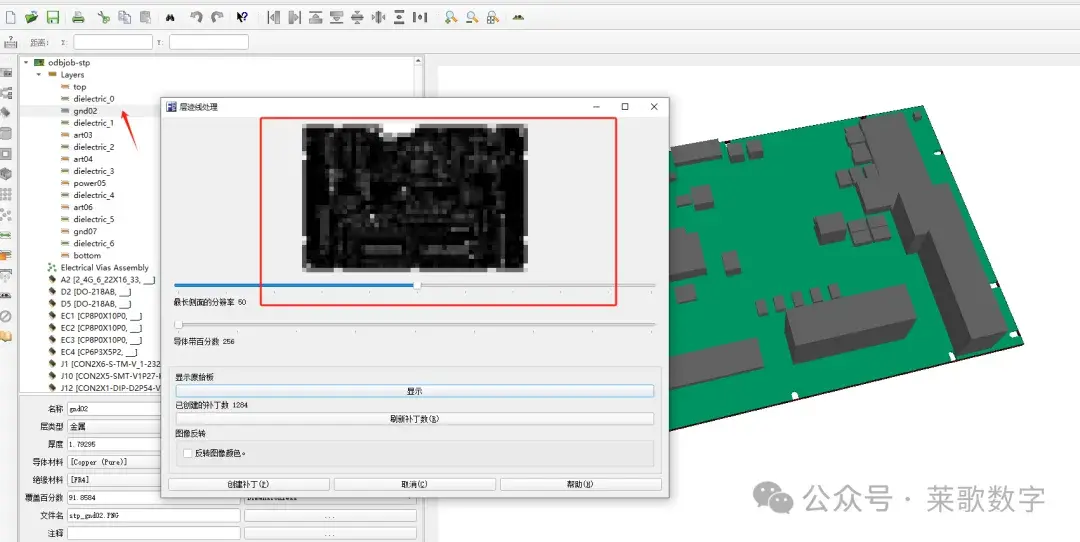This screenshot has width=1080, height=542.
Task: Collapse the Layers tree node
Action: pos(39,74)
